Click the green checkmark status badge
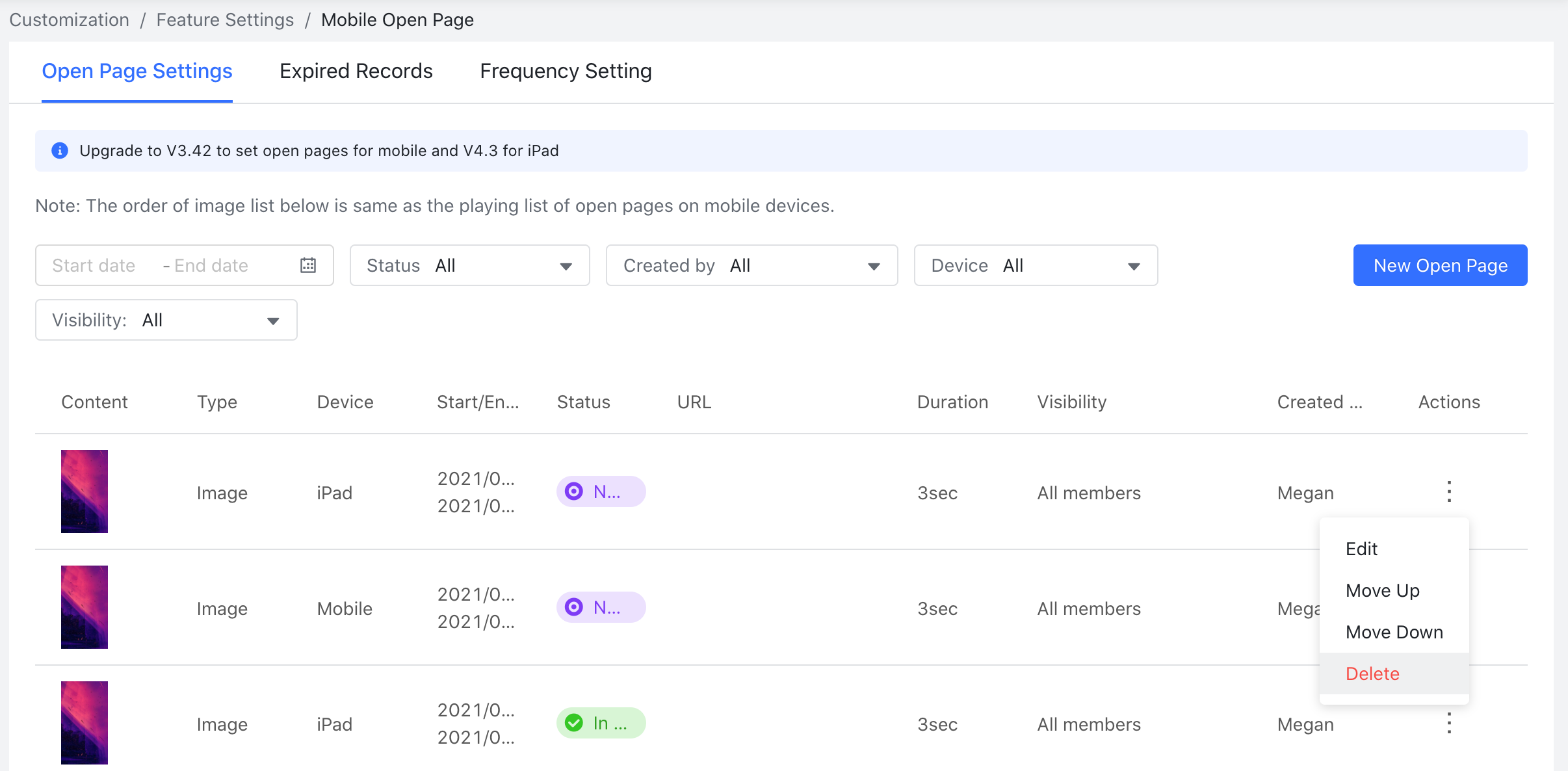Viewport: 1568px width, 771px height. 600,722
